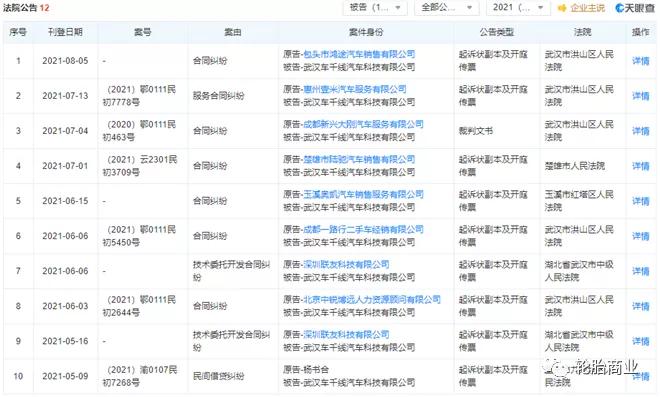
Task: Click the 案件身份 column header
Action: pyautogui.click(x=366, y=32)
